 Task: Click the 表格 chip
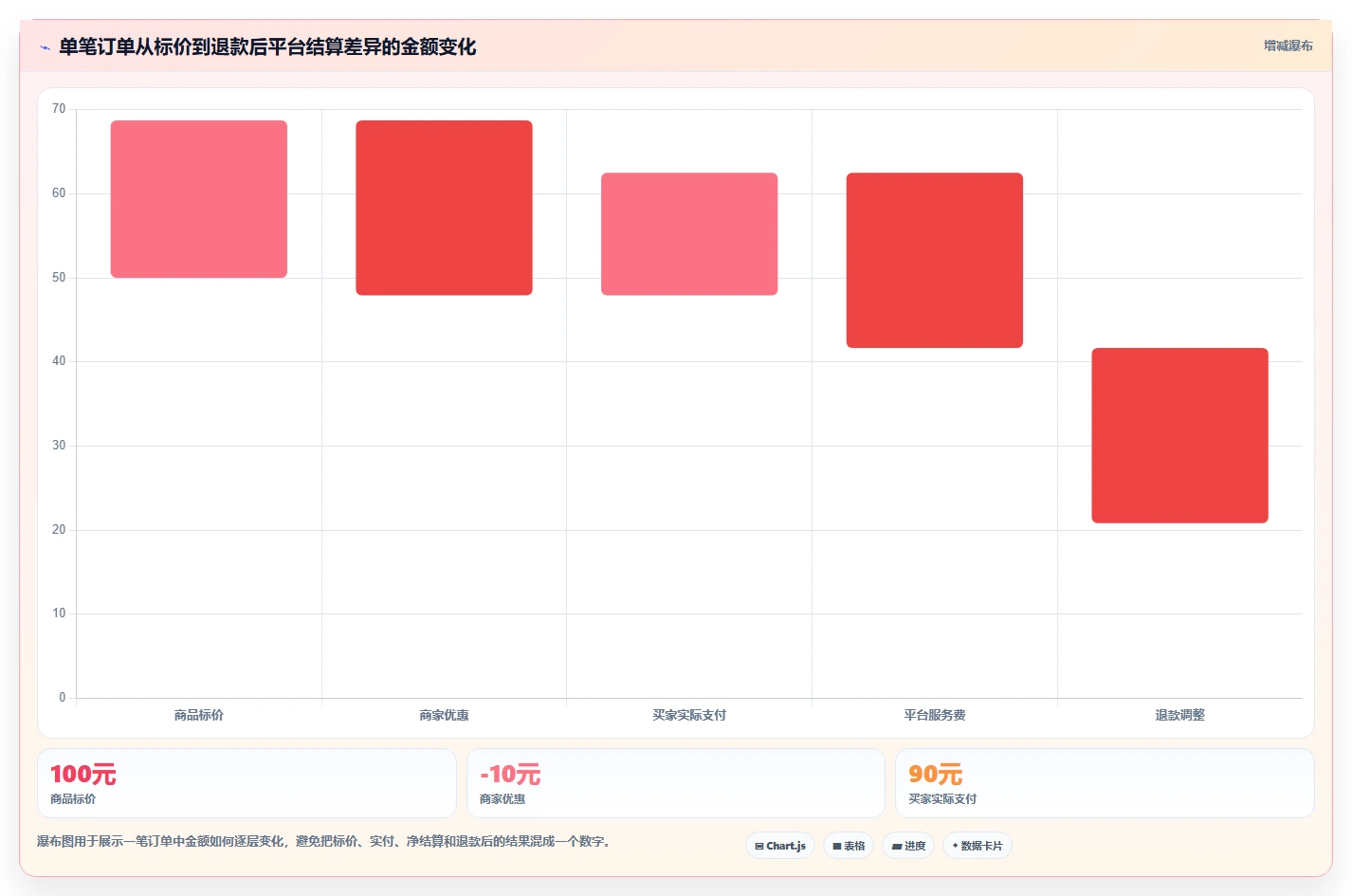[x=849, y=846]
